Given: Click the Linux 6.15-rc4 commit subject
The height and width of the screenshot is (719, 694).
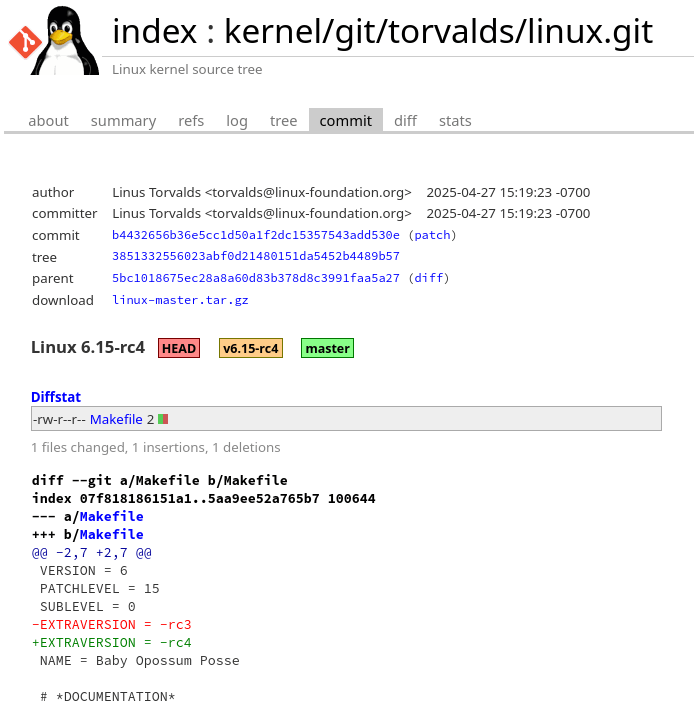Looking at the screenshot, I should [x=88, y=347].
